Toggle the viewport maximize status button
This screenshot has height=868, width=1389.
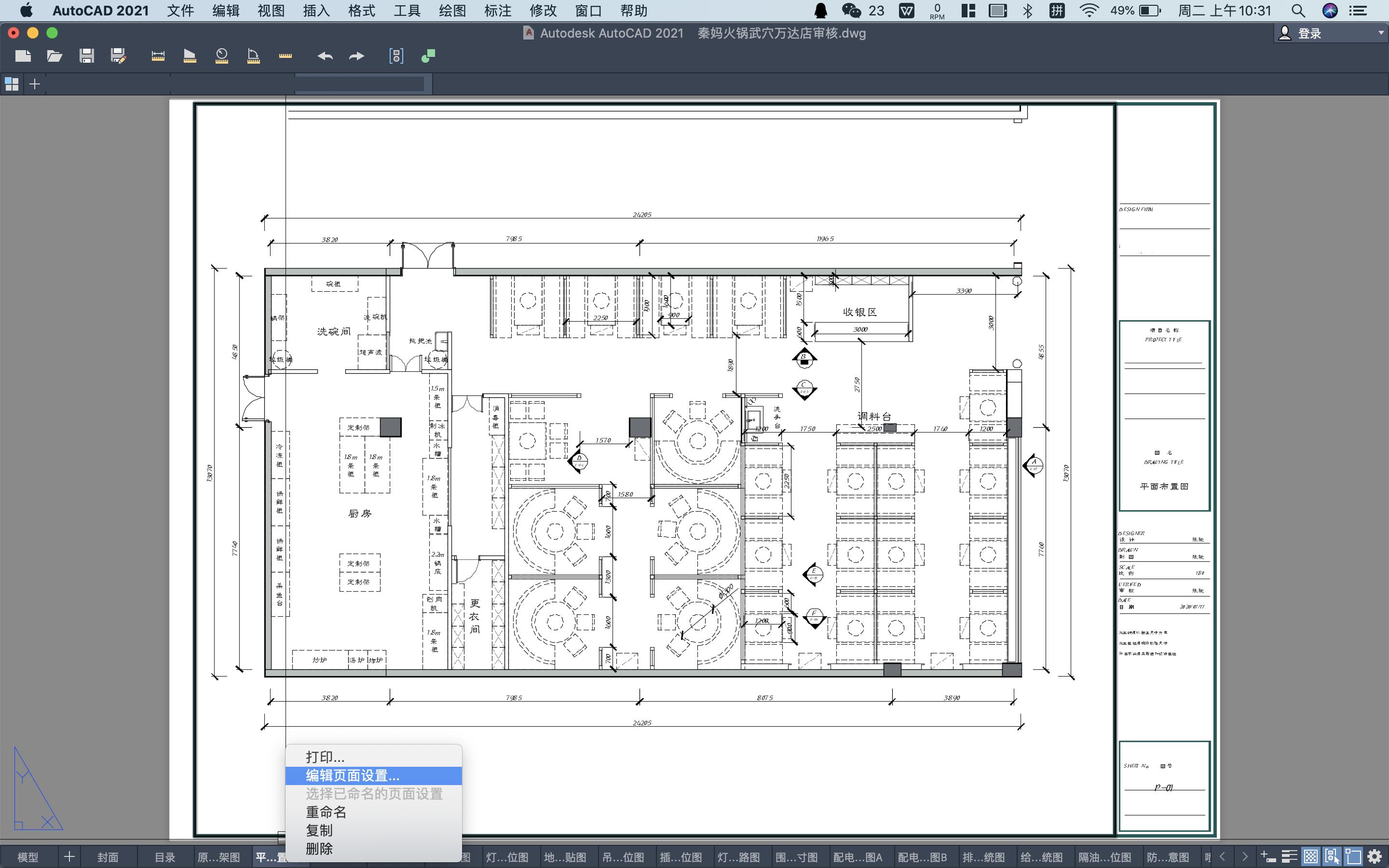(x=1353, y=856)
